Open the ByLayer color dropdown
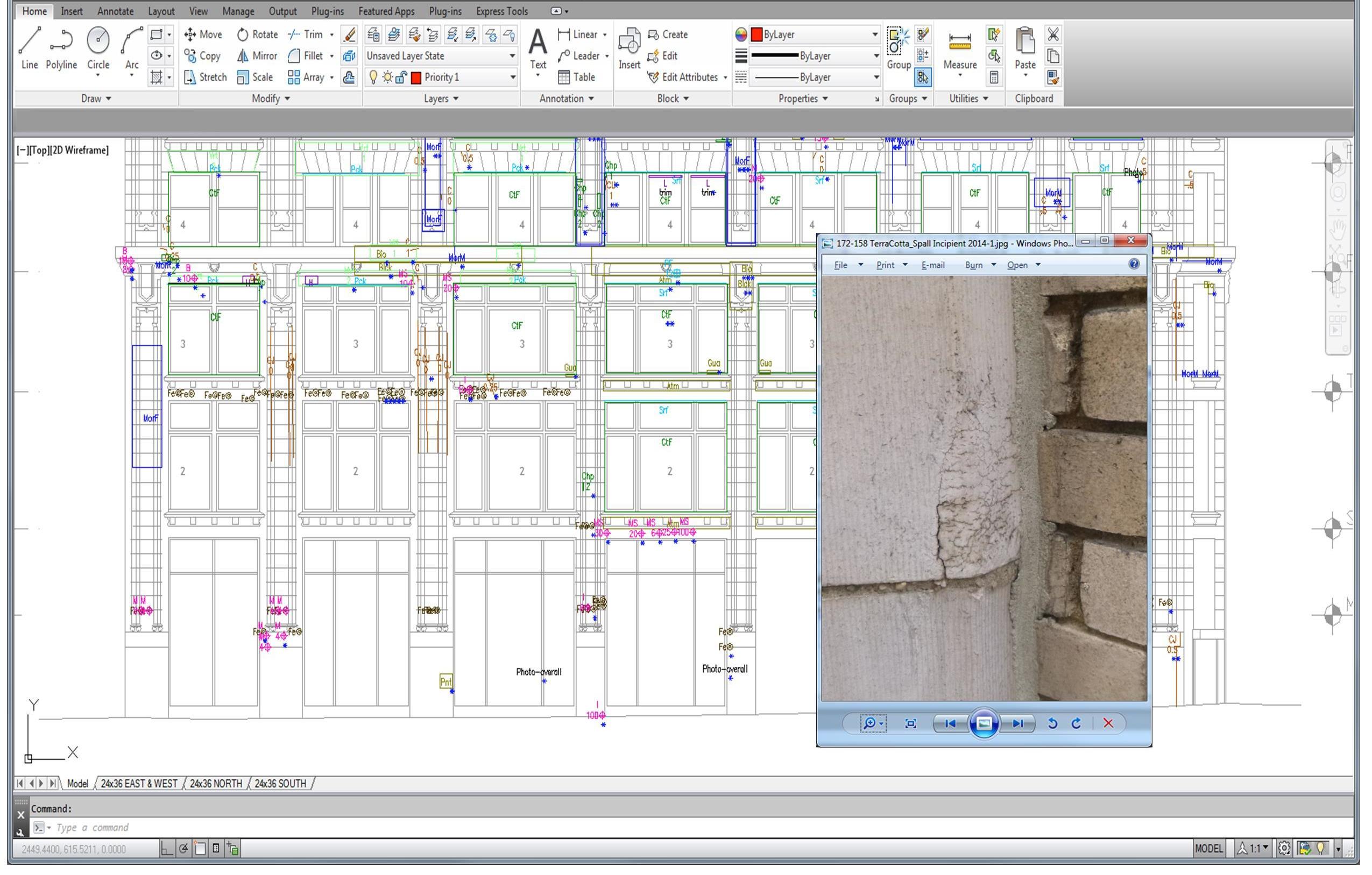The width and height of the screenshot is (1372, 875). [875, 34]
